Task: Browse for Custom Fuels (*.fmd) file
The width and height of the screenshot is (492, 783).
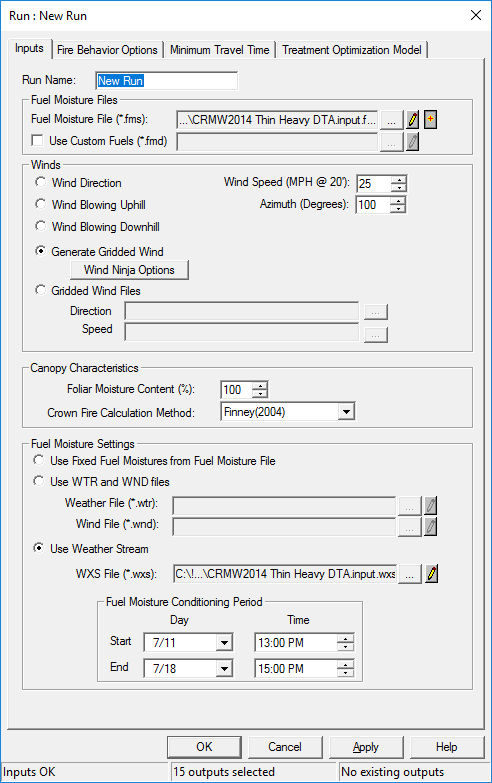Action: click(x=392, y=142)
